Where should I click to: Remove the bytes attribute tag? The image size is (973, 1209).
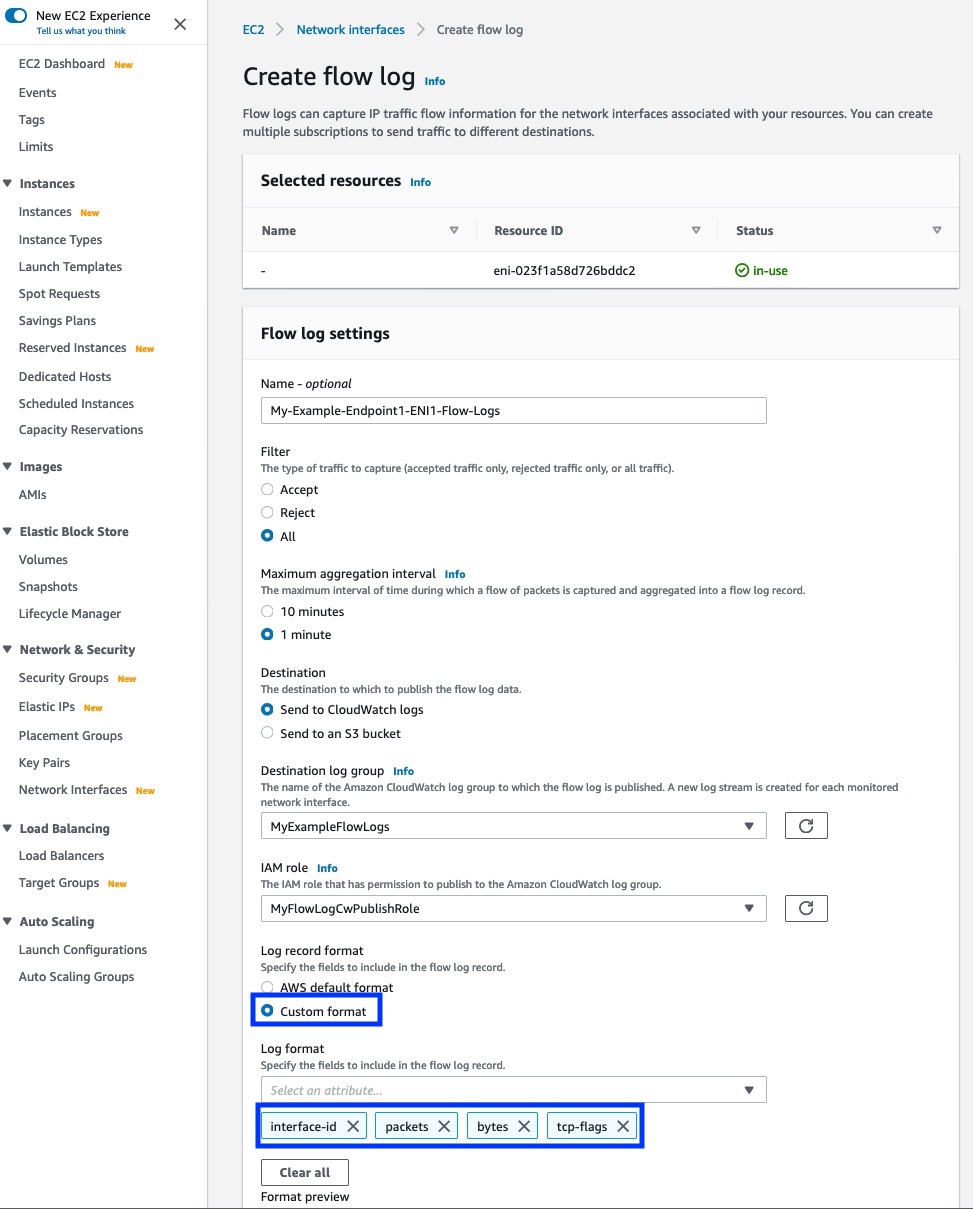pos(524,1126)
